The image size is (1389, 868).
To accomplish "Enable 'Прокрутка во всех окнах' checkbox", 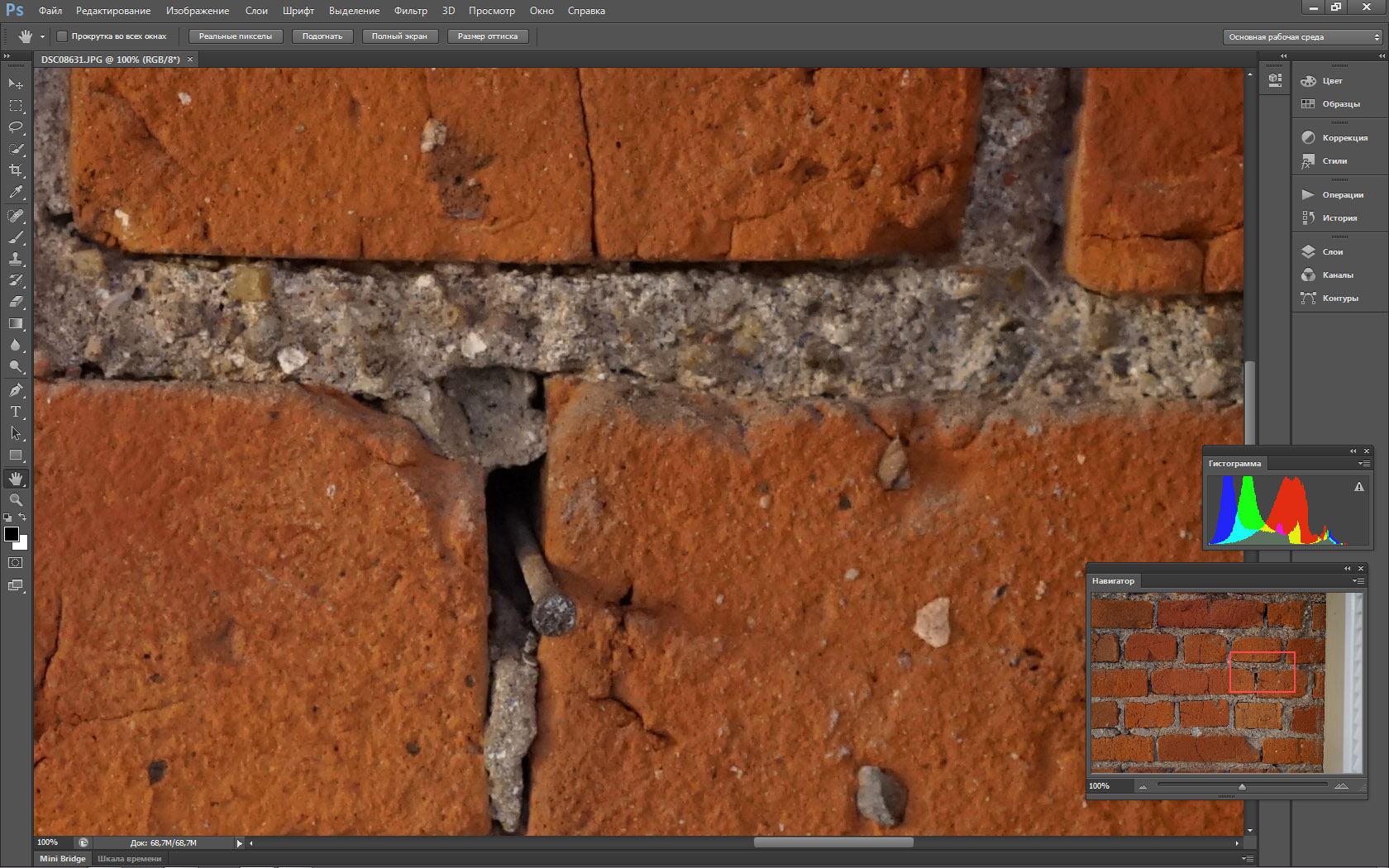I will click(62, 36).
